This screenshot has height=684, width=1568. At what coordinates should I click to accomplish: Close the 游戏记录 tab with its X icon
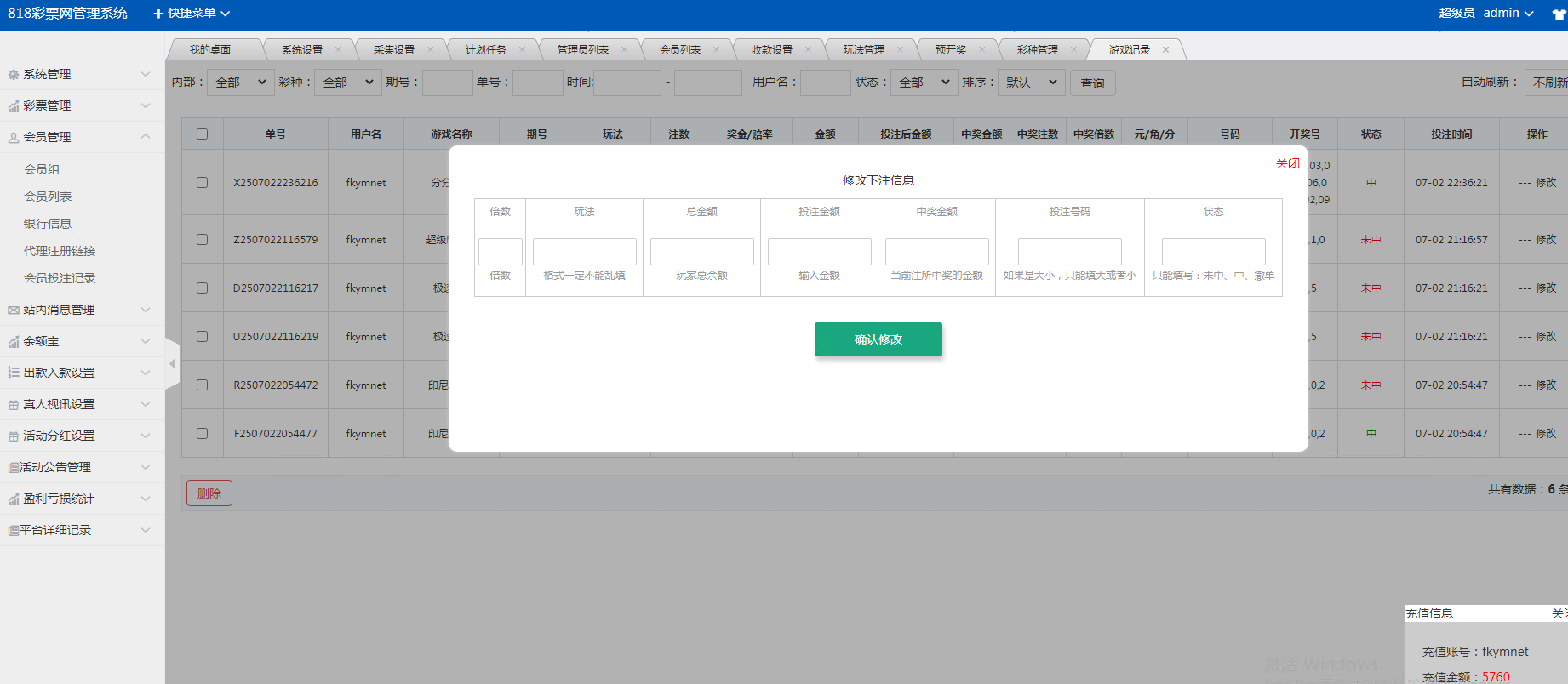[1165, 50]
